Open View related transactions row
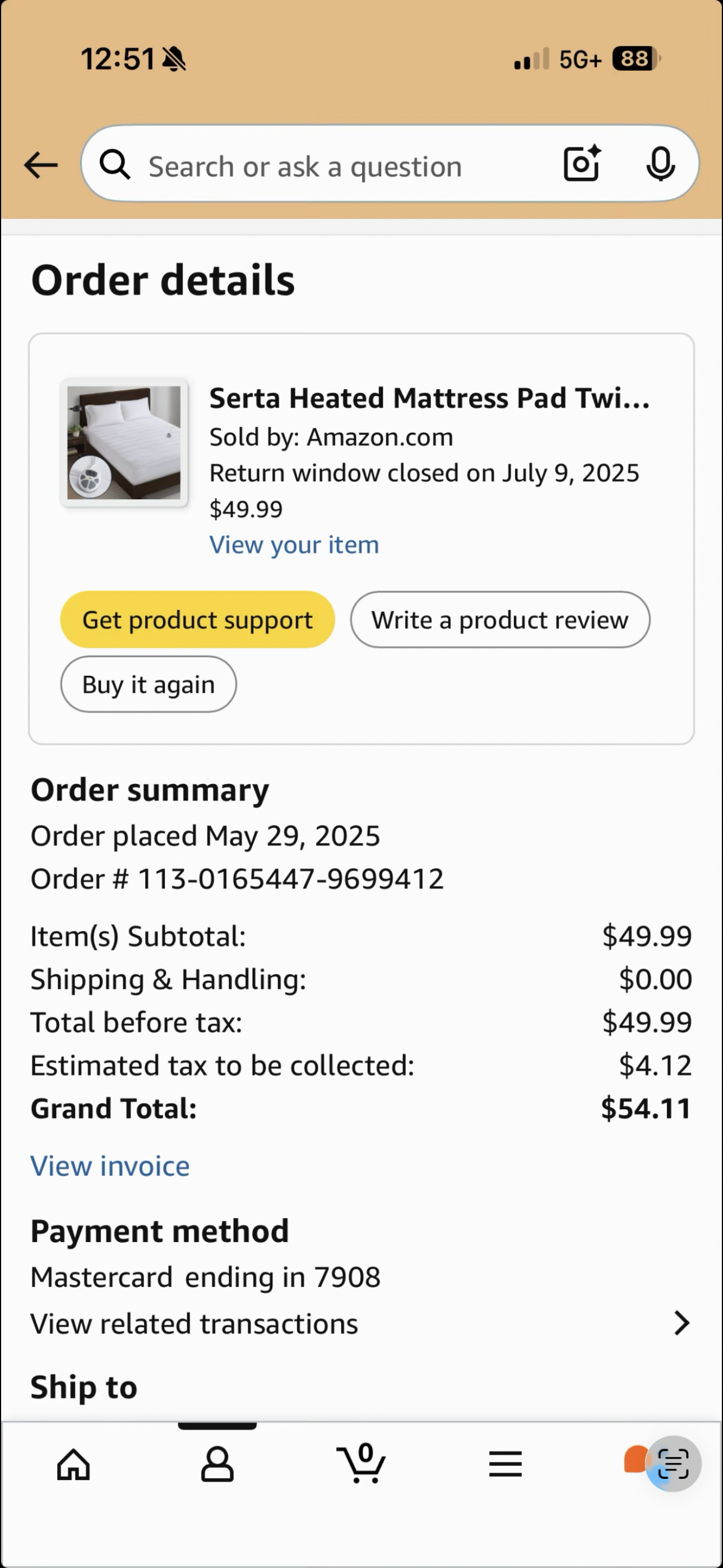The image size is (723, 1568). coord(361,1323)
